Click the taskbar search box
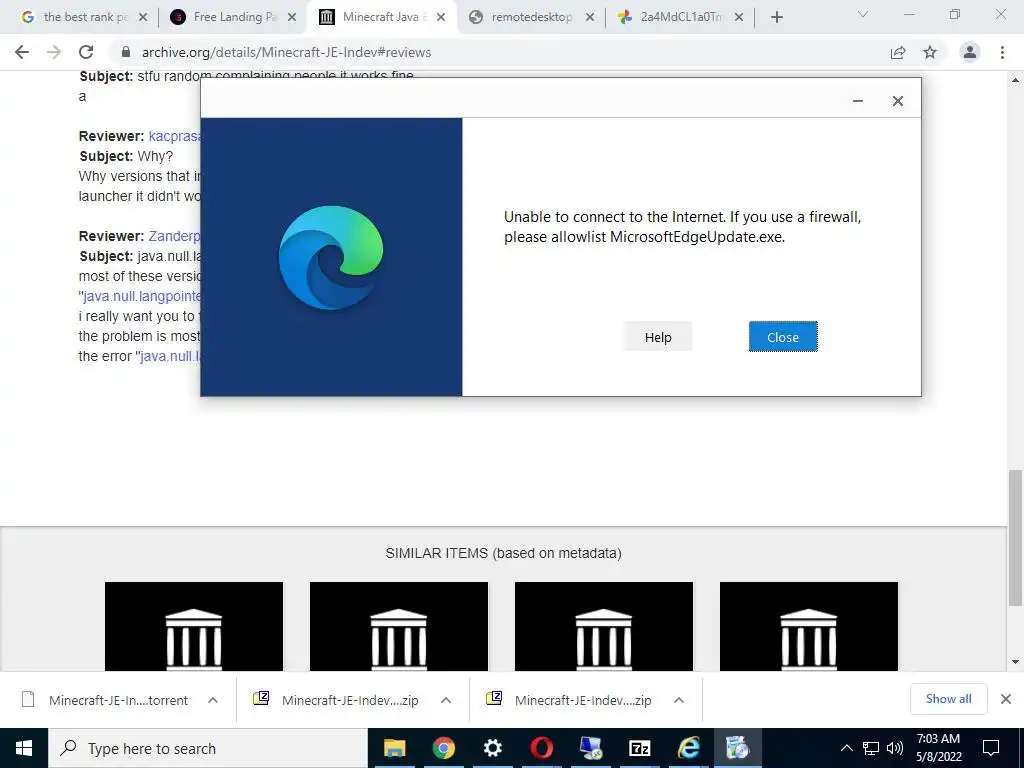This screenshot has width=1024, height=768. coord(208,748)
